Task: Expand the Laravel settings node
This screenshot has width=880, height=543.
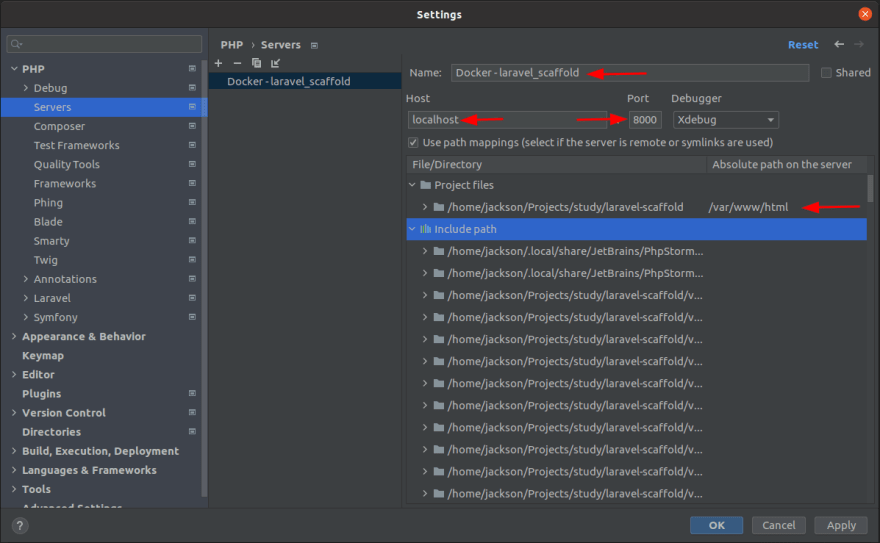Action: [26, 298]
